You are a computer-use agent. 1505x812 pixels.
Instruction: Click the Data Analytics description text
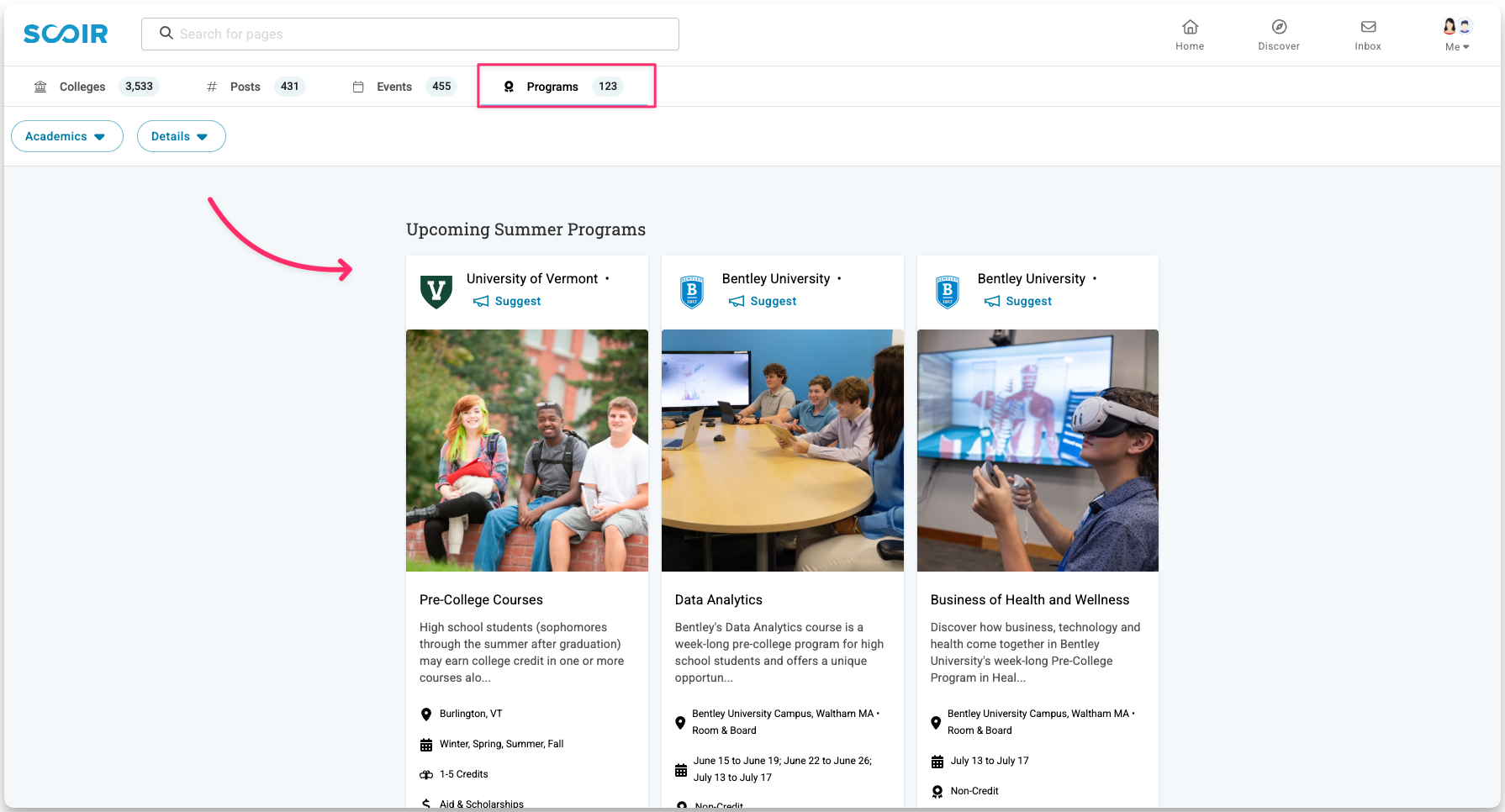pyautogui.click(x=779, y=652)
